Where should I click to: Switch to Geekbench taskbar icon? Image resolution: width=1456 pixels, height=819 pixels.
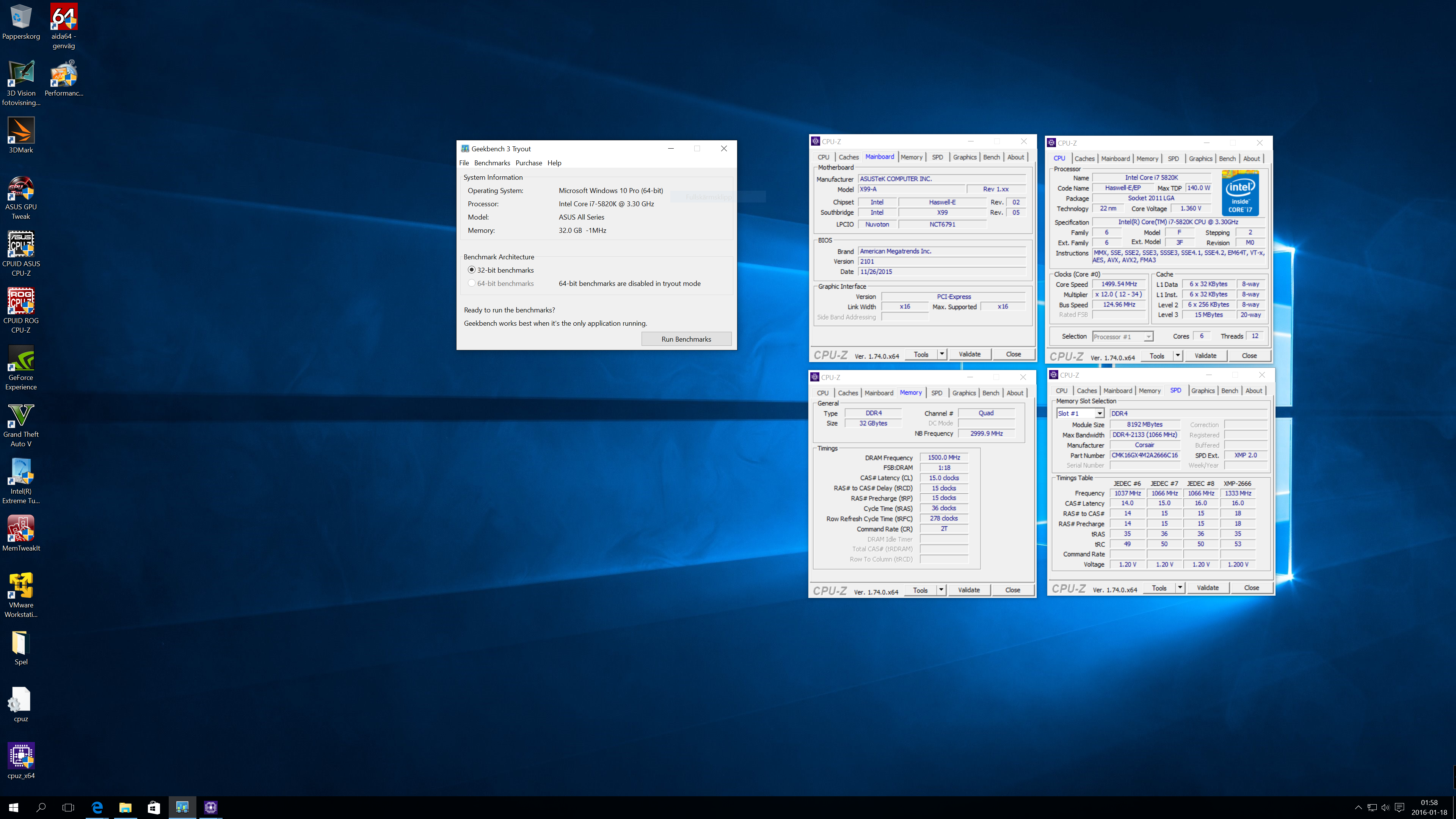tap(182, 807)
